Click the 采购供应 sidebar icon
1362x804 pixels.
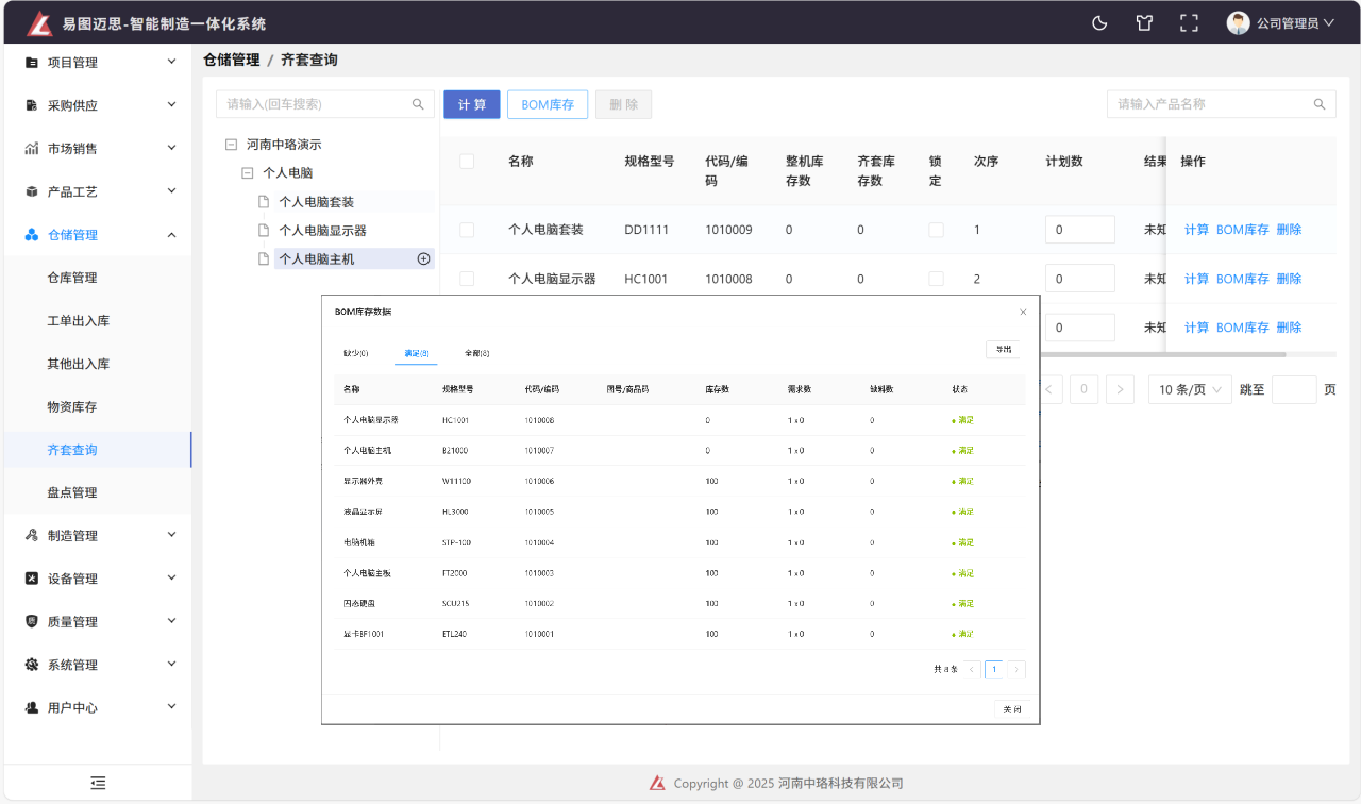(31, 105)
